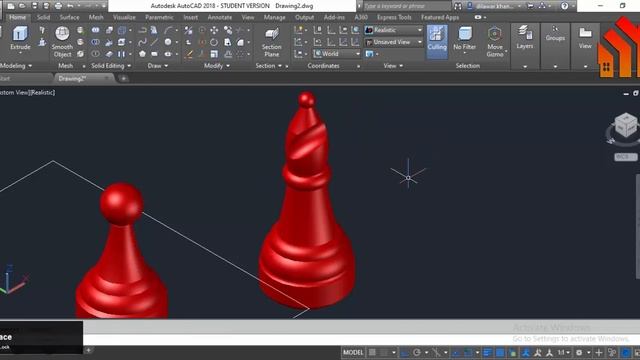The height and width of the screenshot is (360, 640).
Task: Select the Circle tool in Draw panel
Action: tap(168, 42)
